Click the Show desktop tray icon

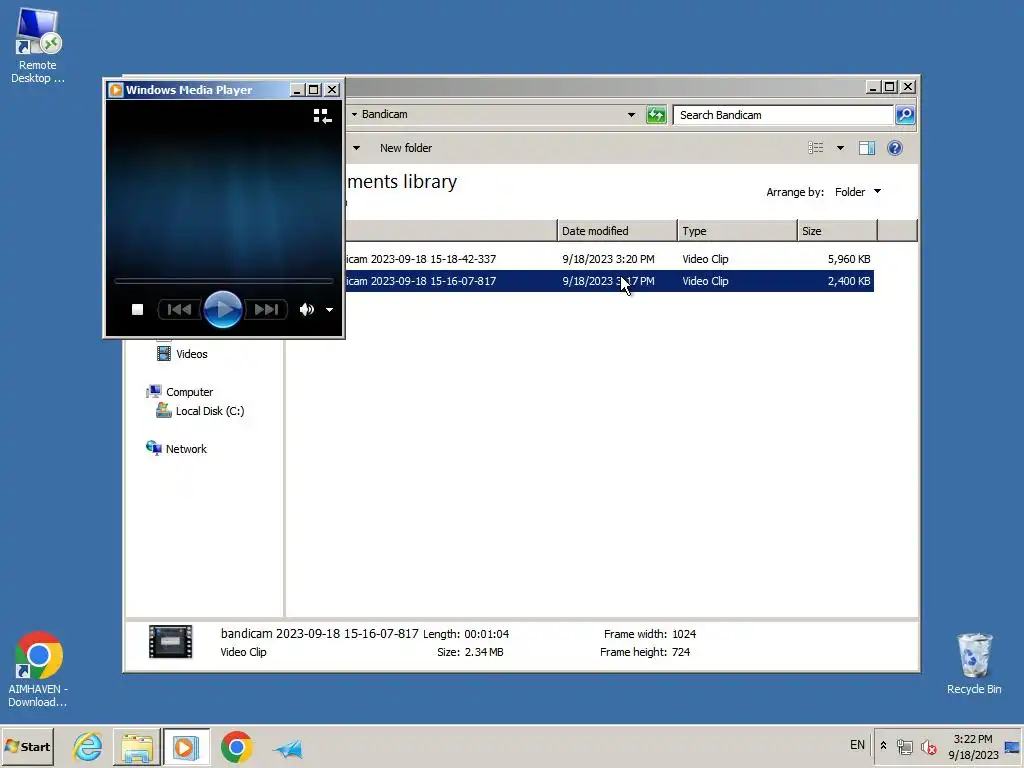(x=1012, y=747)
